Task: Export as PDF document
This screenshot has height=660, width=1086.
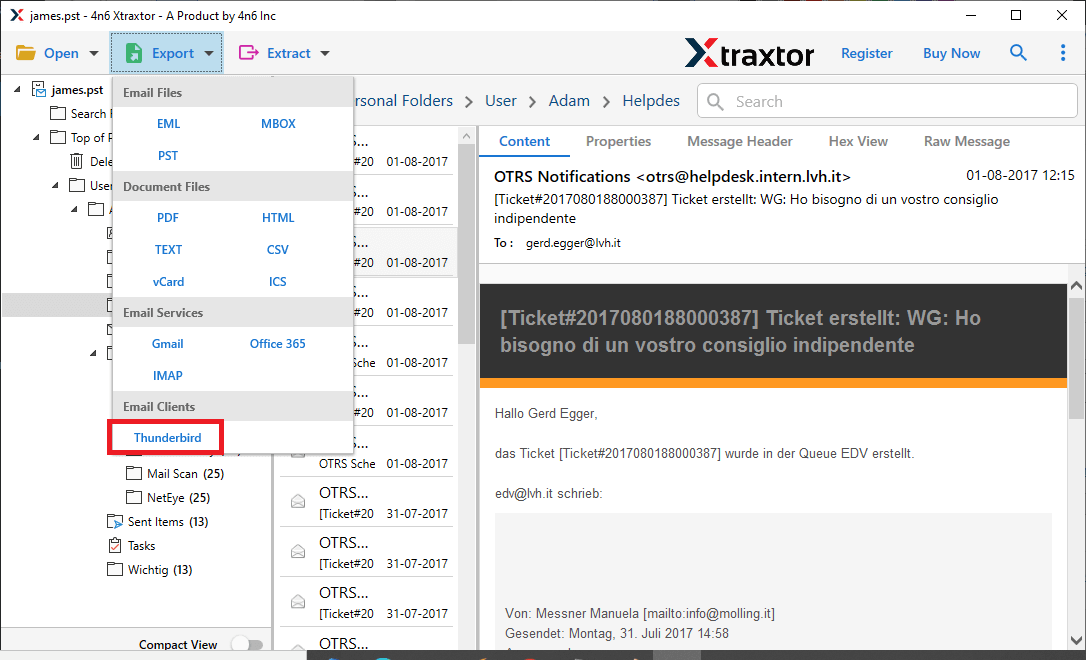Action: click(168, 217)
